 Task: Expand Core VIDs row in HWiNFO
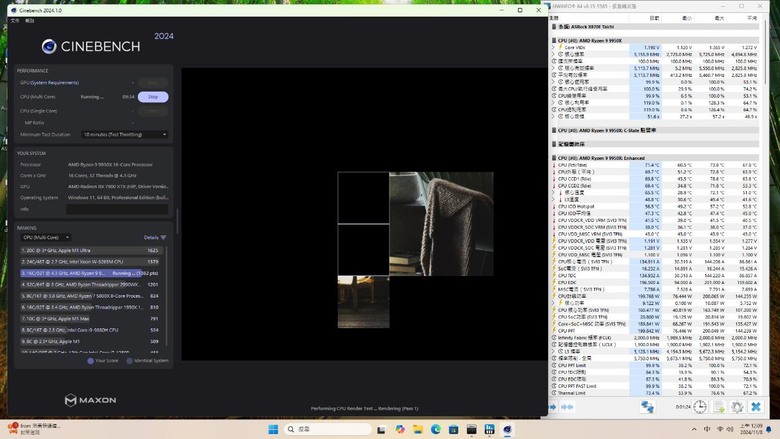click(553, 48)
